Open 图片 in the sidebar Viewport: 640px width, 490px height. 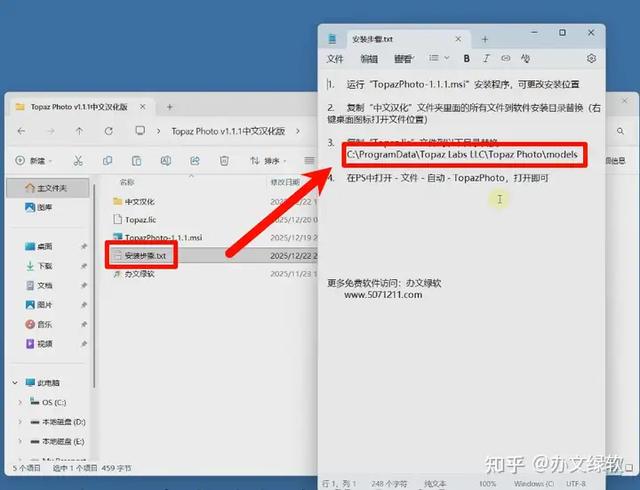pyautogui.click(x=40, y=305)
